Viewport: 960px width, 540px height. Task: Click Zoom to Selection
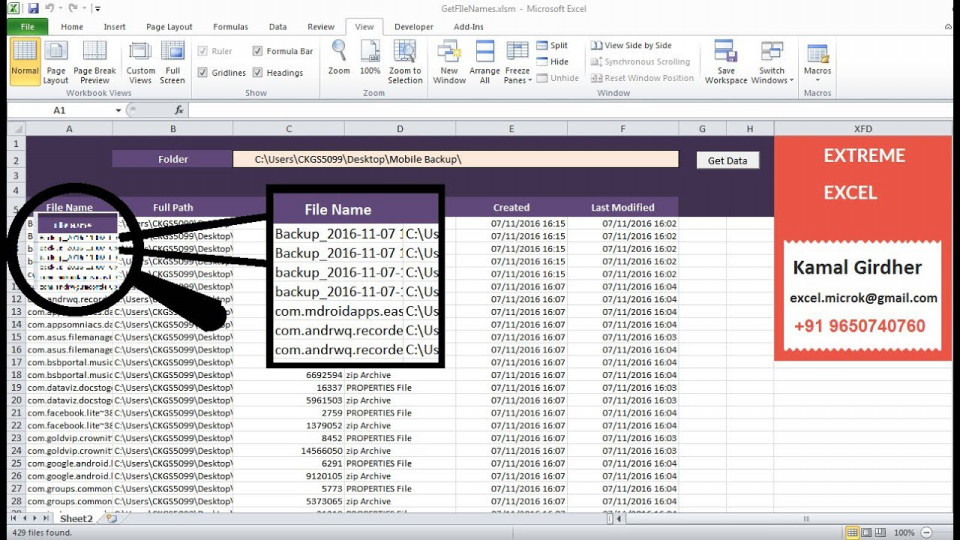coord(405,61)
